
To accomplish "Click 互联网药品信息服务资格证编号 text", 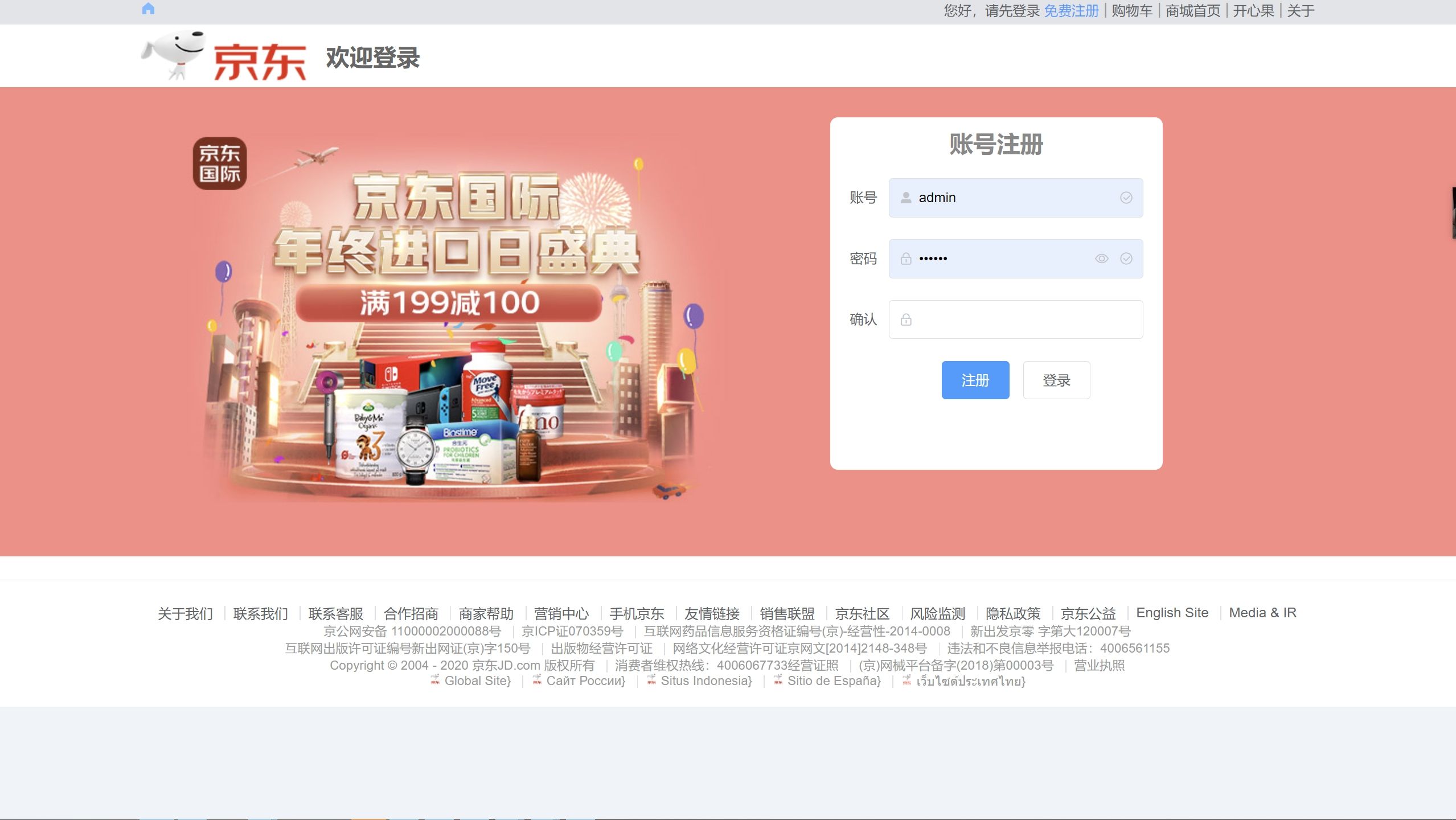I will (797, 631).
